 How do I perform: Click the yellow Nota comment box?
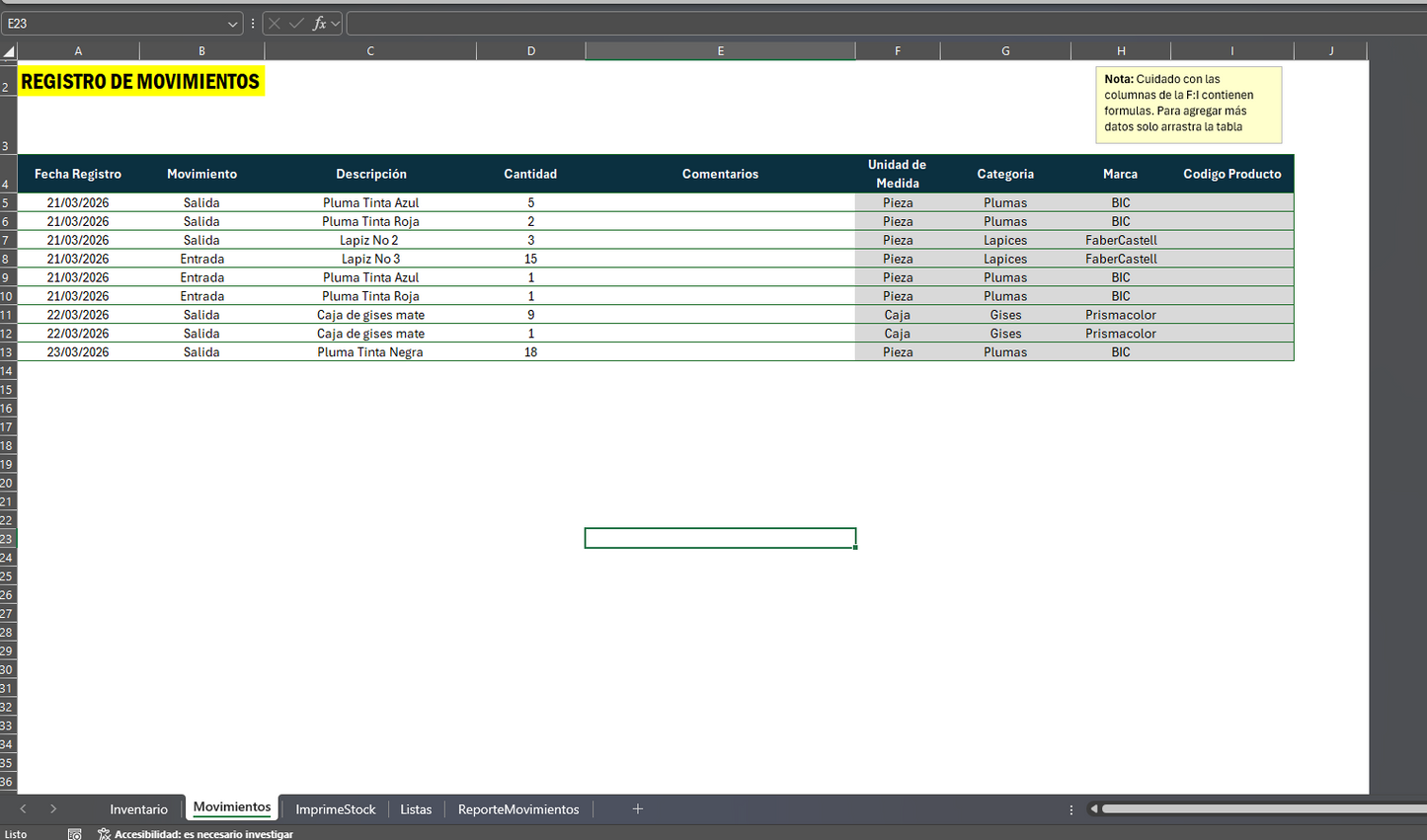point(1189,105)
